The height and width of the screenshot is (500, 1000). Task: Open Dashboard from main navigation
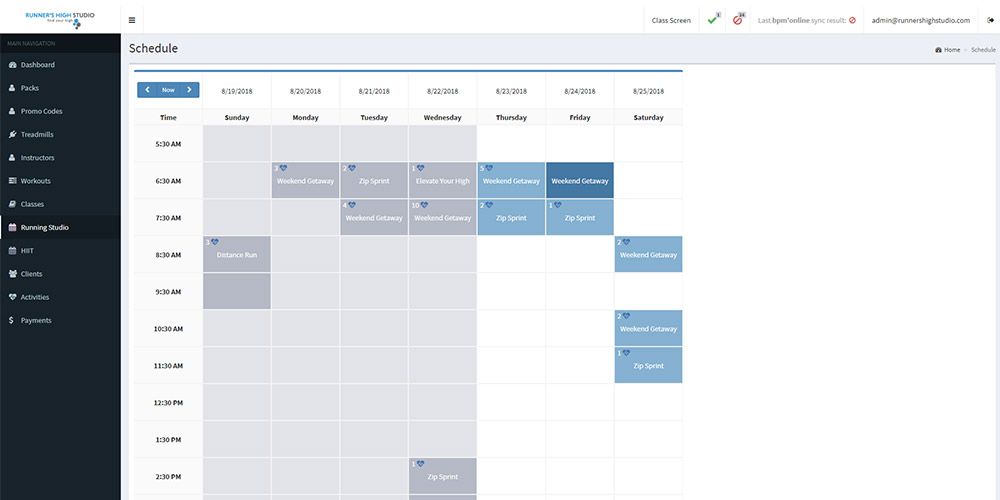pyautogui.click(x=60, y=65)
